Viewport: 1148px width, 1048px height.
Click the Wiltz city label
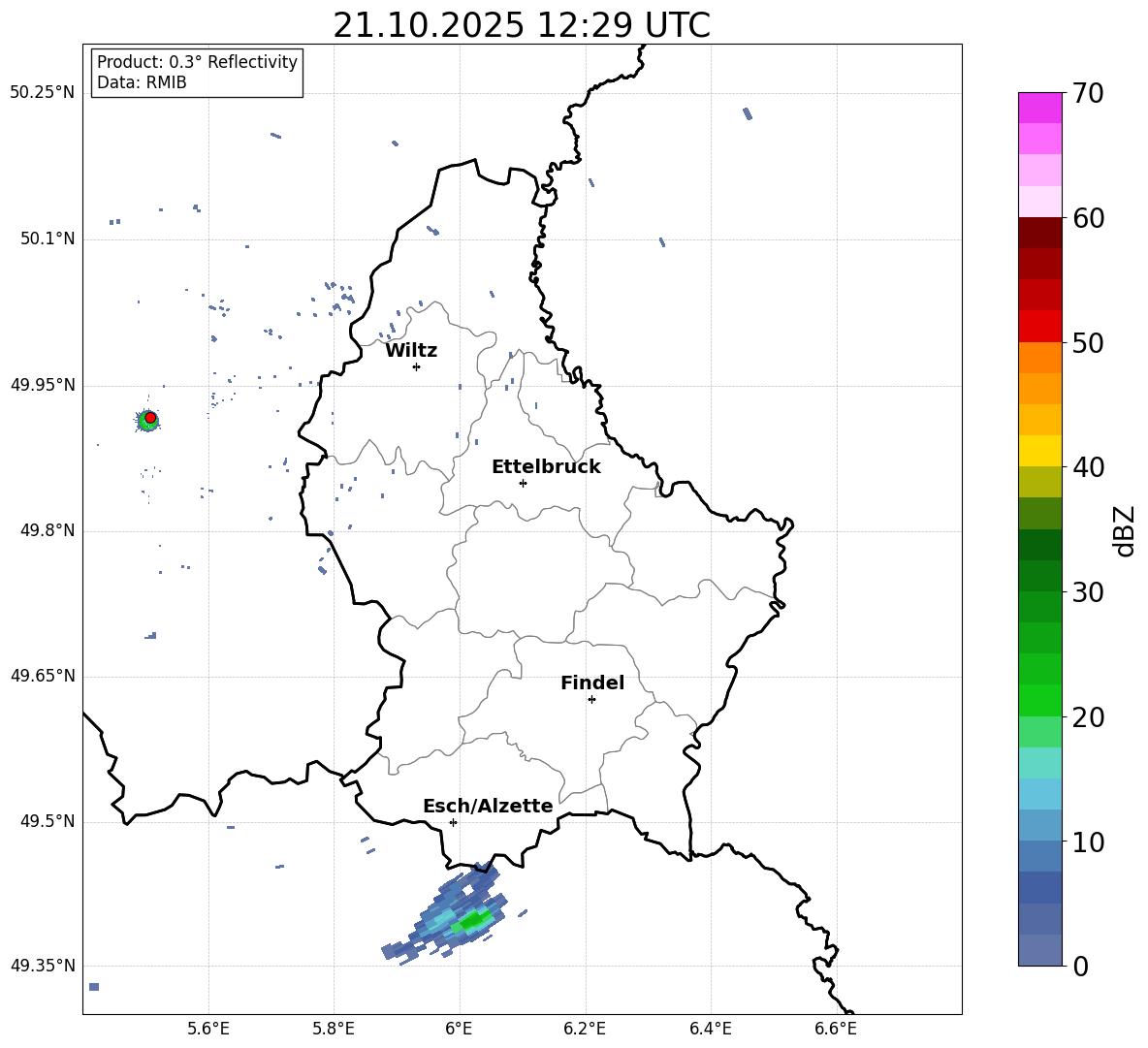(x=411, y=351)
